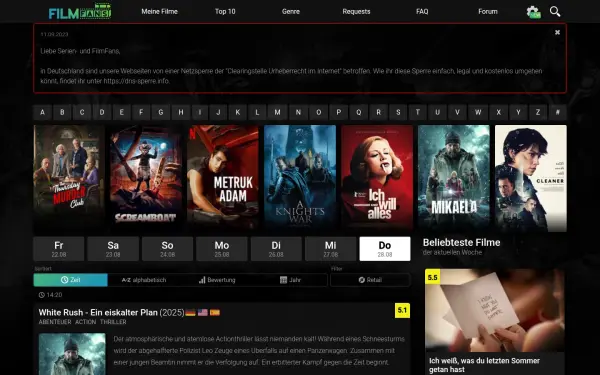
Task: Select the So 24.08 day tab
Action: (168, 249)
